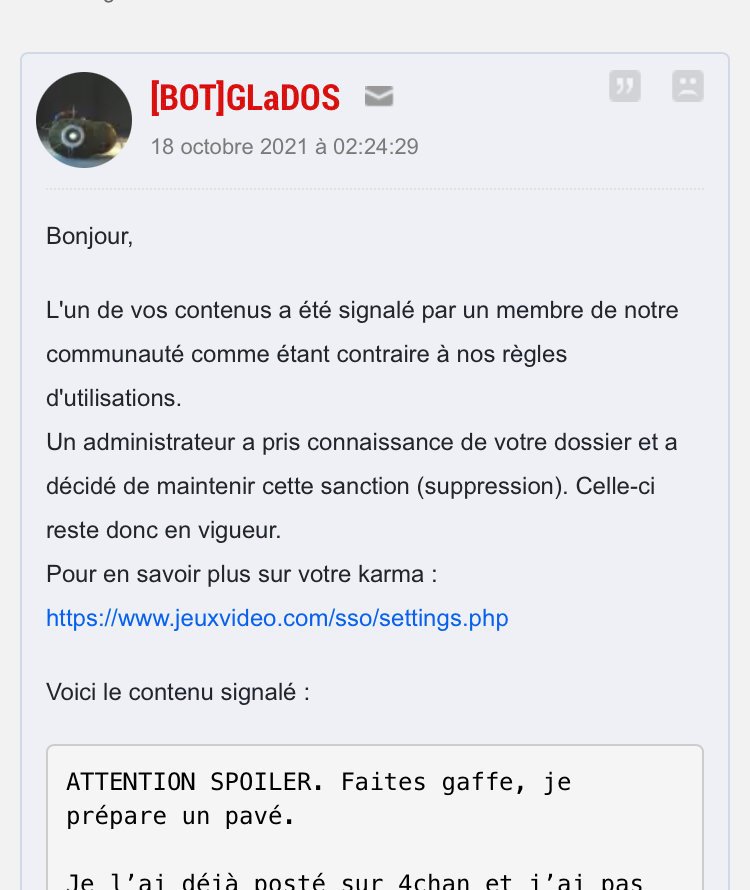Image resolution: width=750 pixels, height=890 pixels.
Task: Click the 'Un administrateur a pris connaissance' sentence
Action: click(362, 442)
